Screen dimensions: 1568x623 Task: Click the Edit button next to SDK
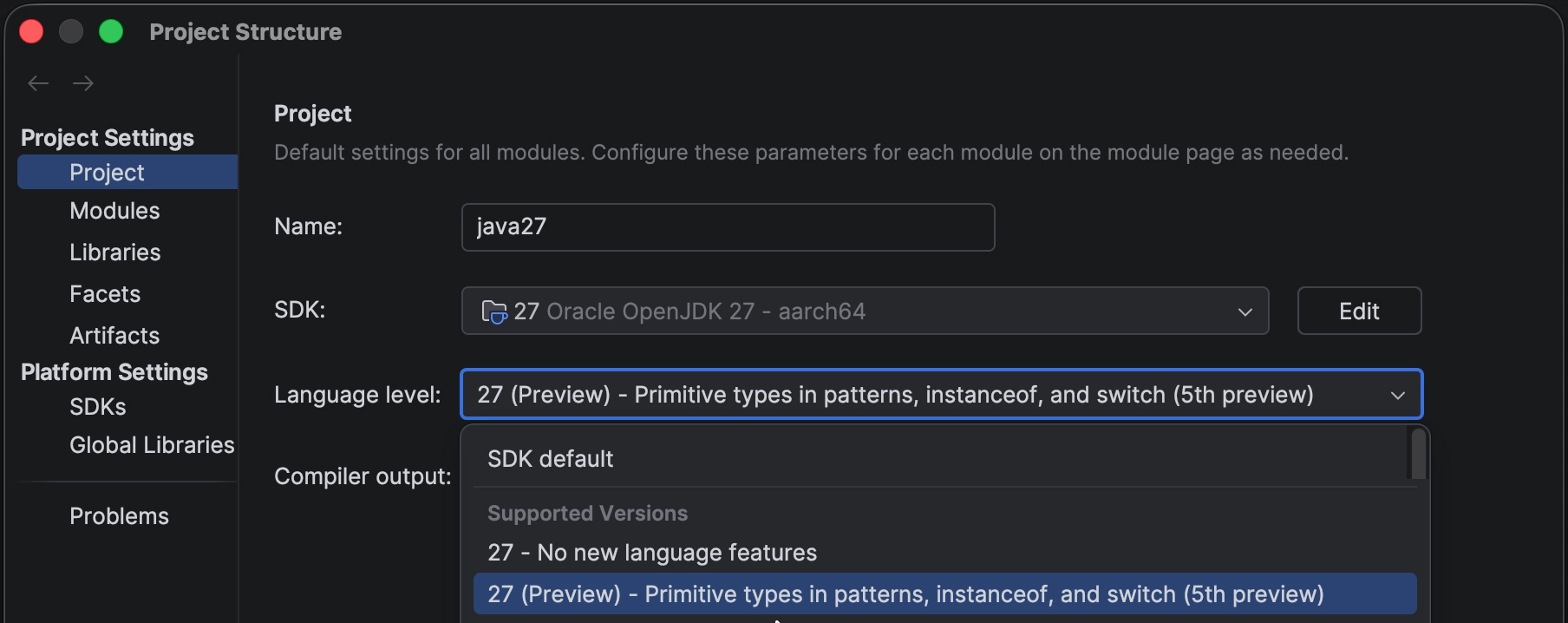pyautogui.click(x=1359, y=311)
